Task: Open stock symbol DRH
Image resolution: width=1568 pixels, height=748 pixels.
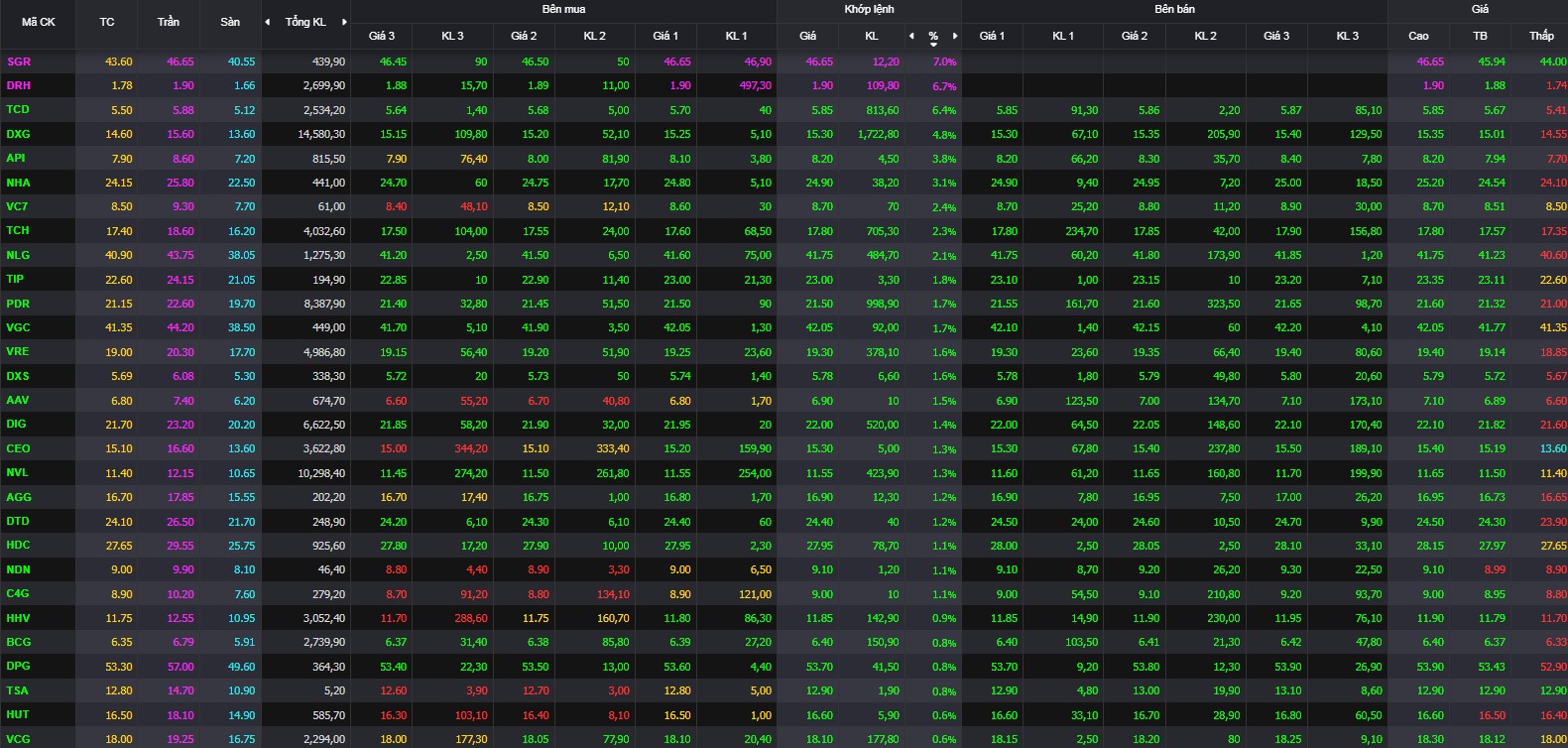Action: (x=19, y=85)
